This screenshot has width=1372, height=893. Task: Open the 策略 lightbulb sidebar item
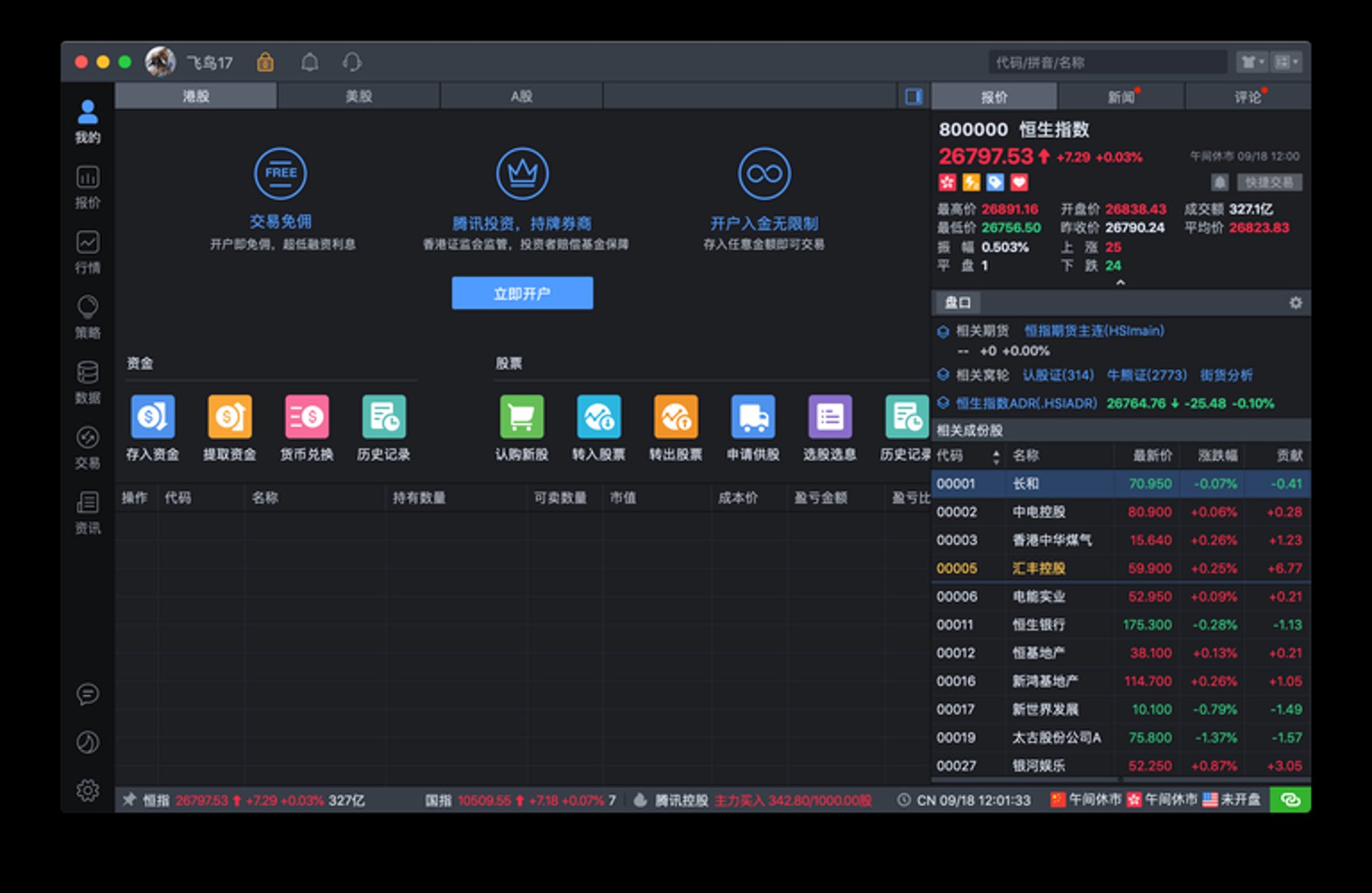click(x=88, y=317)
